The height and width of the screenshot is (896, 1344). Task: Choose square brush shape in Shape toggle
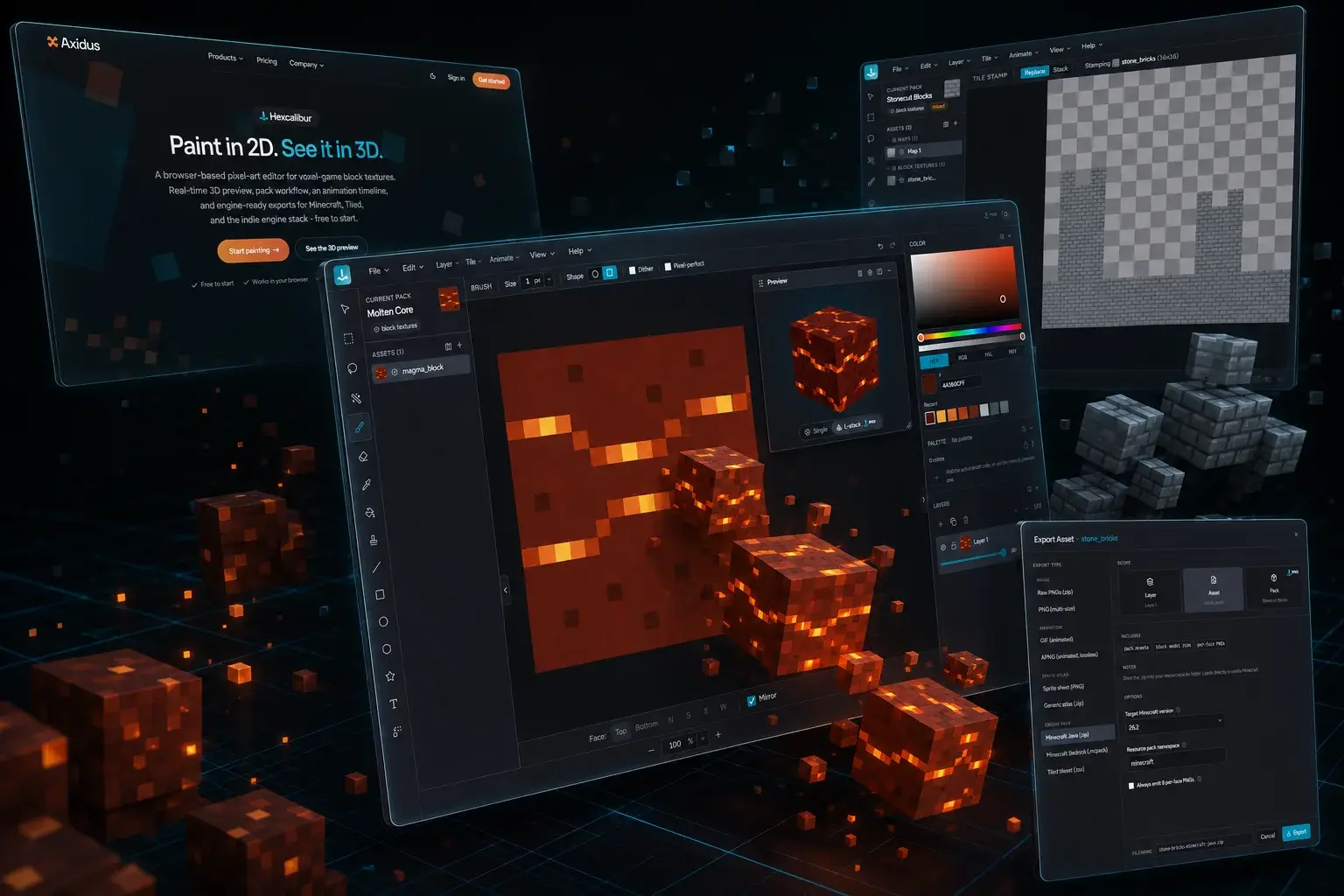(x=610, y=272)
